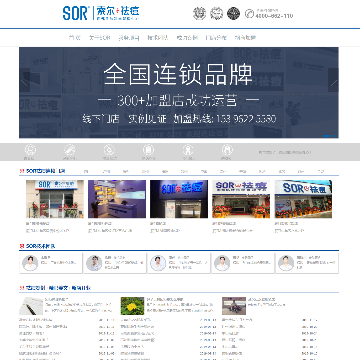Click the first circular icon in the gray bar
Screen dimensions: 360x360
click(x=30, y=150)
